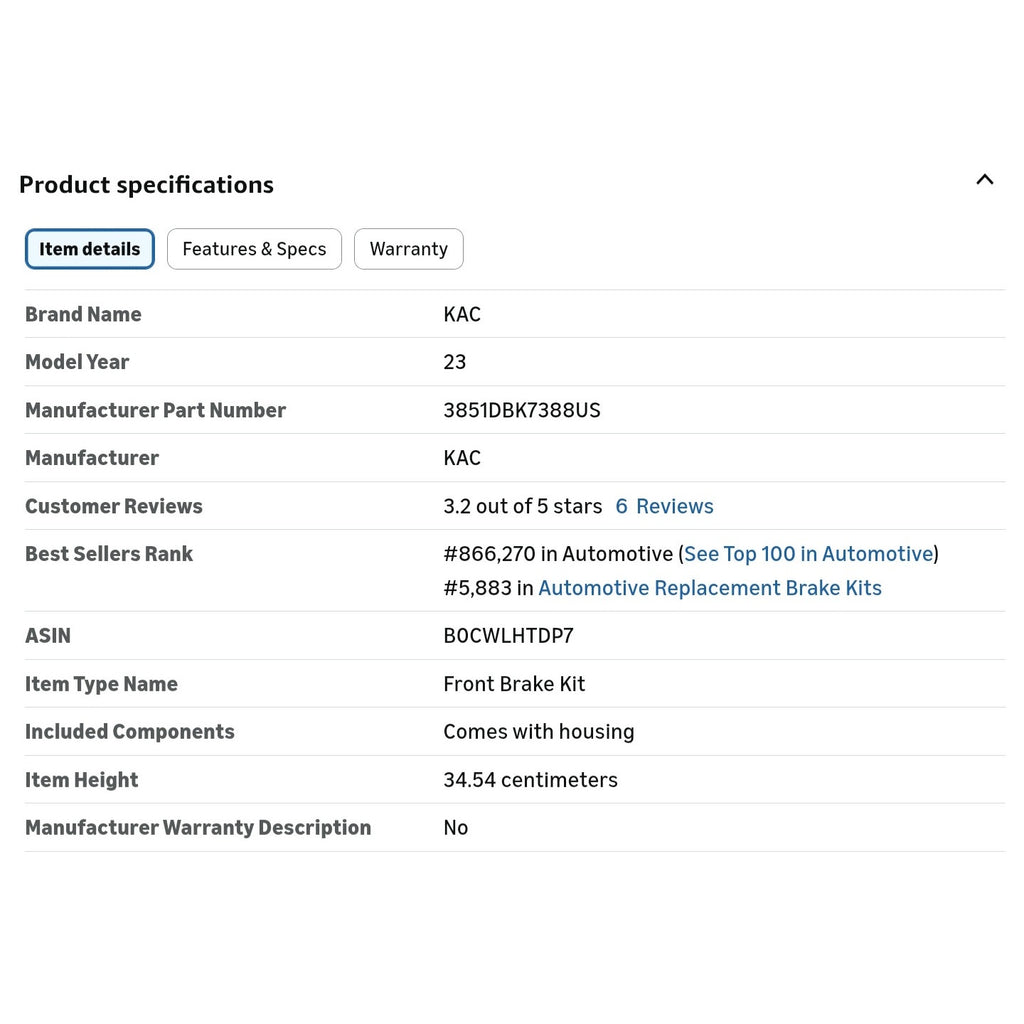Open Automotive Replacement Brake Kits category link
The width and height of the screenshot is (1024, 1024).
point(710,588)
